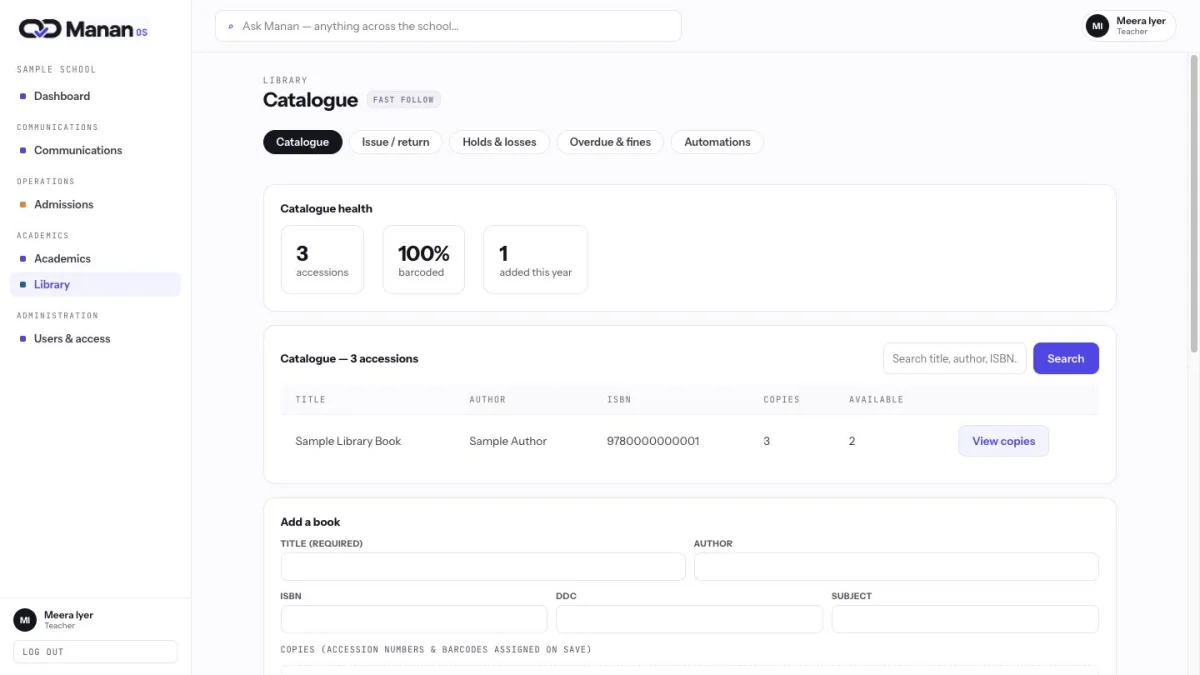Click the 'Sample Library Book' title cell
The height and width of the screenshot is (675, 1200).
(x=348, y=441)
